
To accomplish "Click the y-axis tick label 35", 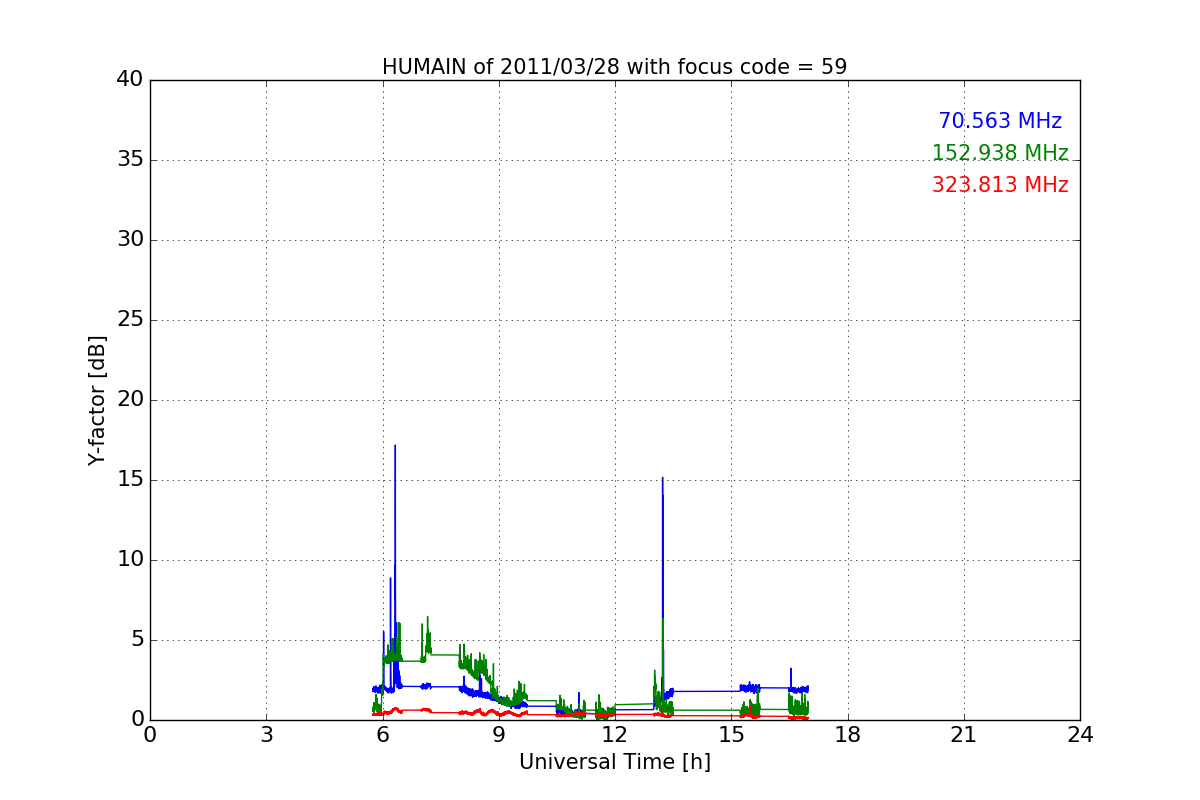I will point(130,160).
